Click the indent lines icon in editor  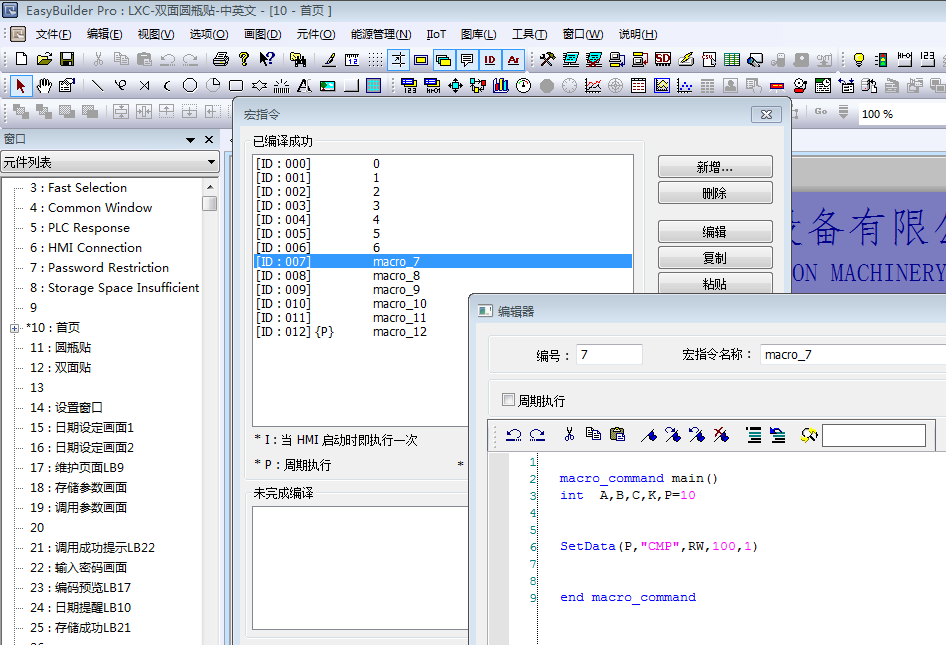click(x=753, y=435)
